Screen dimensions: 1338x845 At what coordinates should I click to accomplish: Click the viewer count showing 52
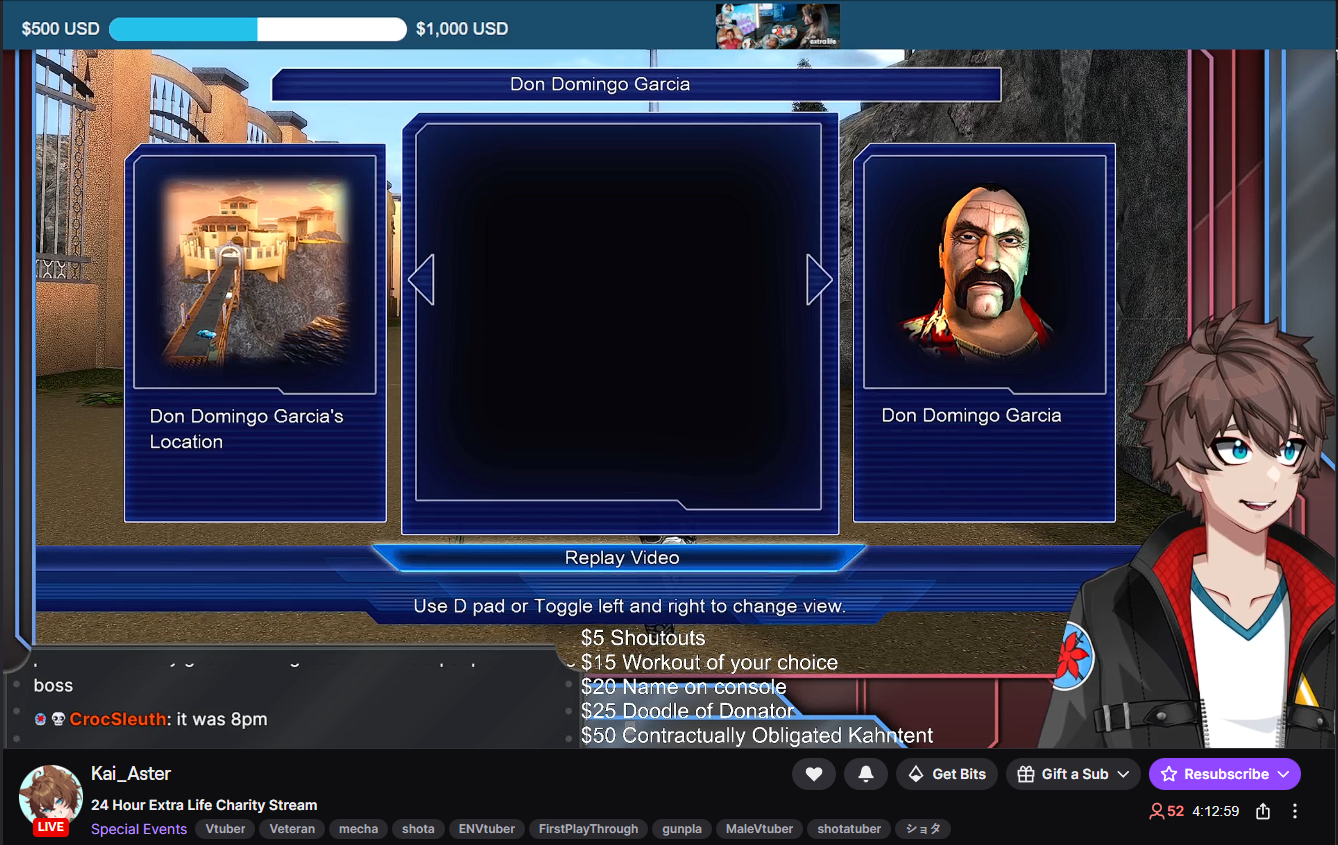[1166, 811]
